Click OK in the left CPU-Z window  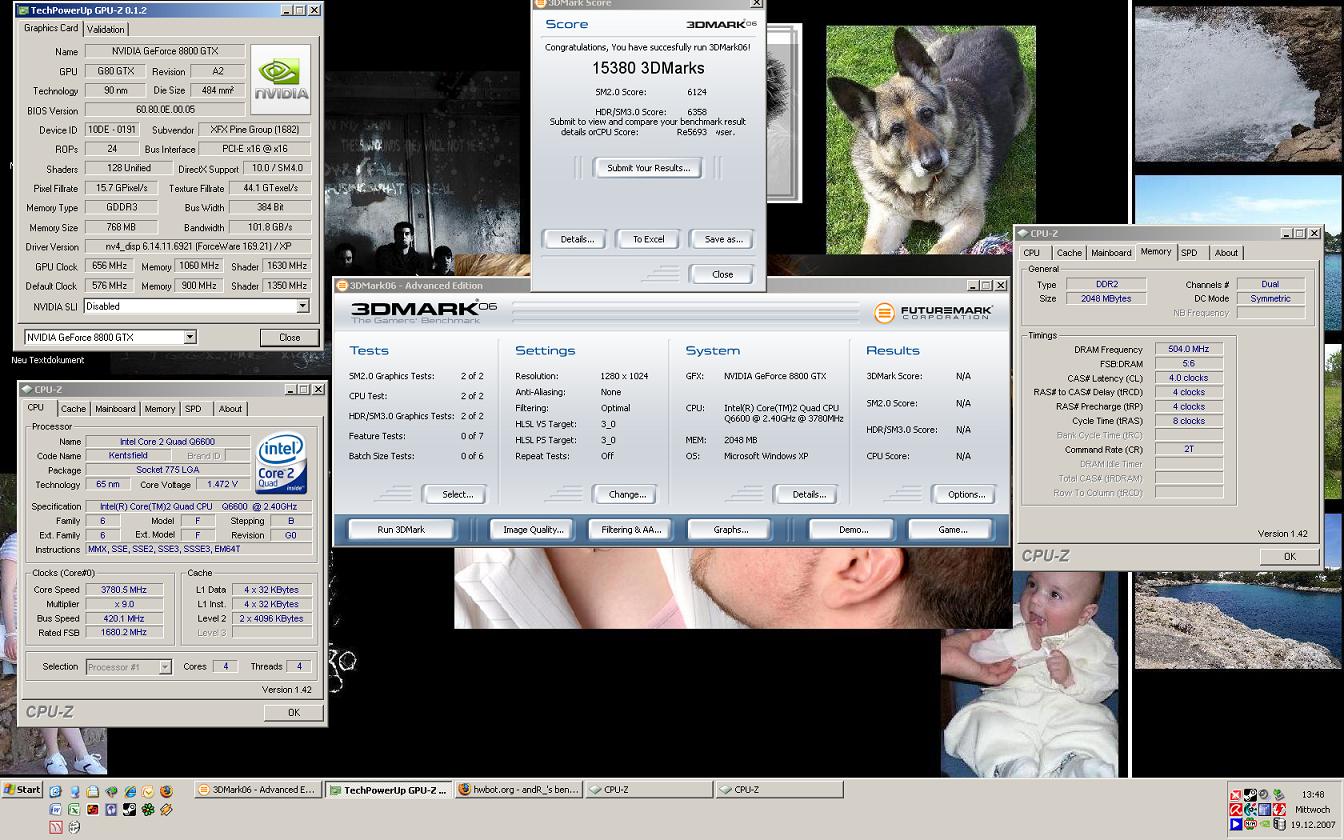[x=293, y=712]
